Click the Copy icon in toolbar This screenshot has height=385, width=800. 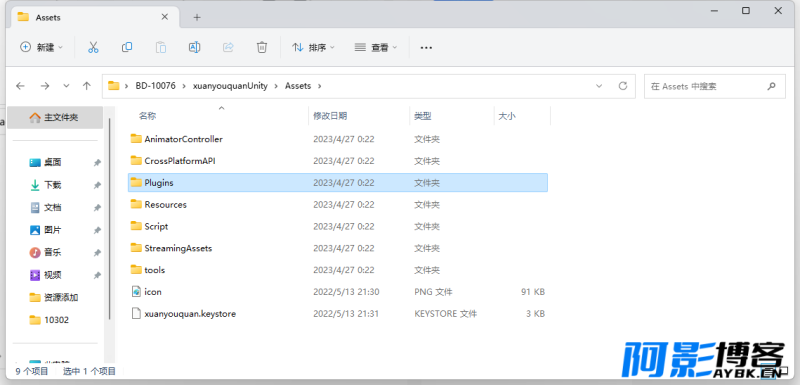127,47
